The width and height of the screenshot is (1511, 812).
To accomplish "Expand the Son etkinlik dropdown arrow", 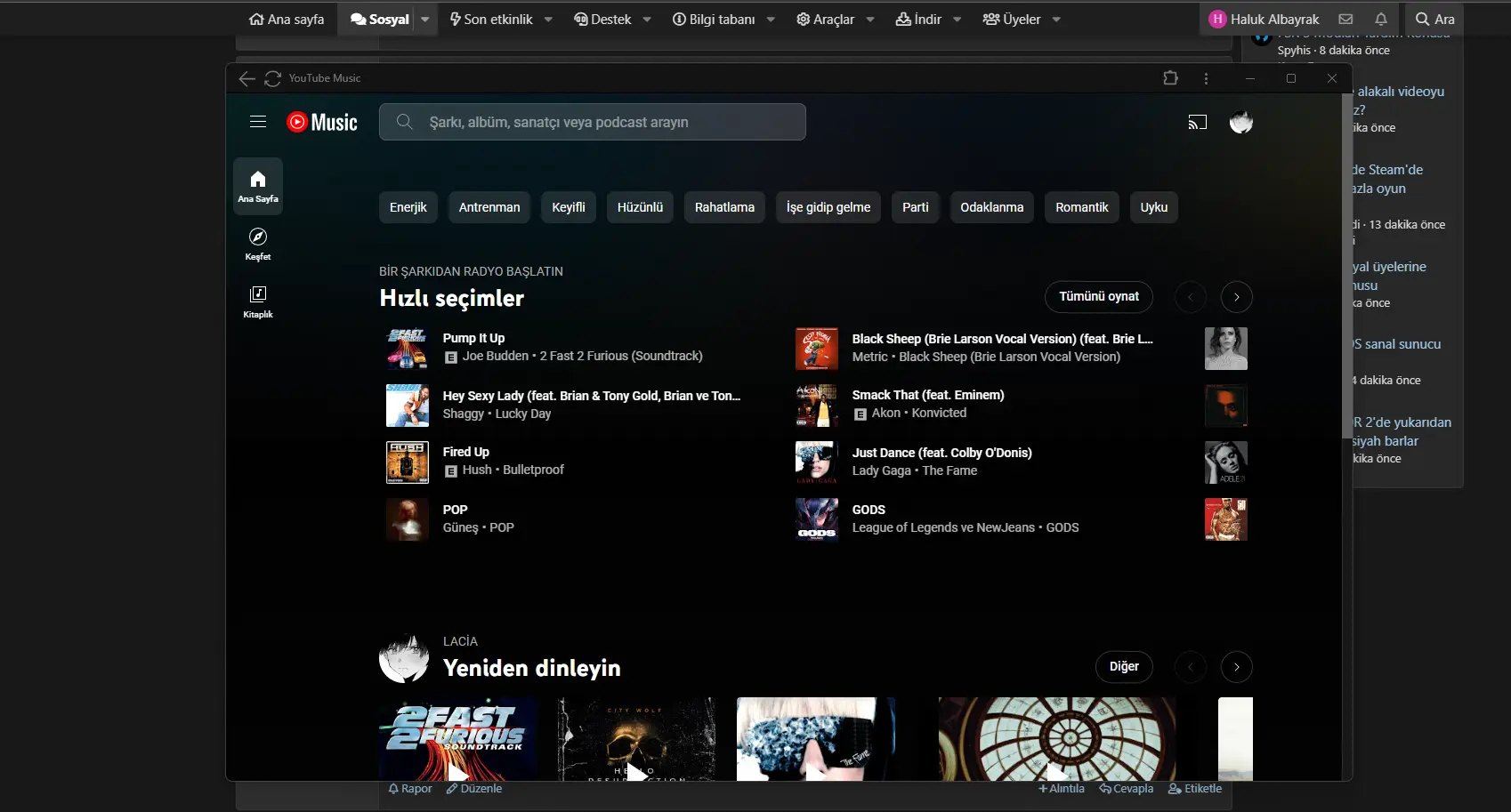I will (548, 19).
